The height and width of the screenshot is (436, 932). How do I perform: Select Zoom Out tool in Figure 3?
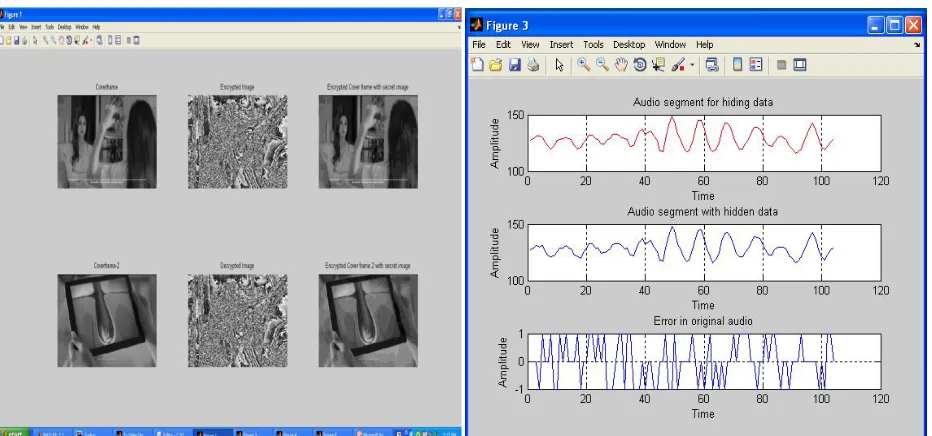pos(602,65)
